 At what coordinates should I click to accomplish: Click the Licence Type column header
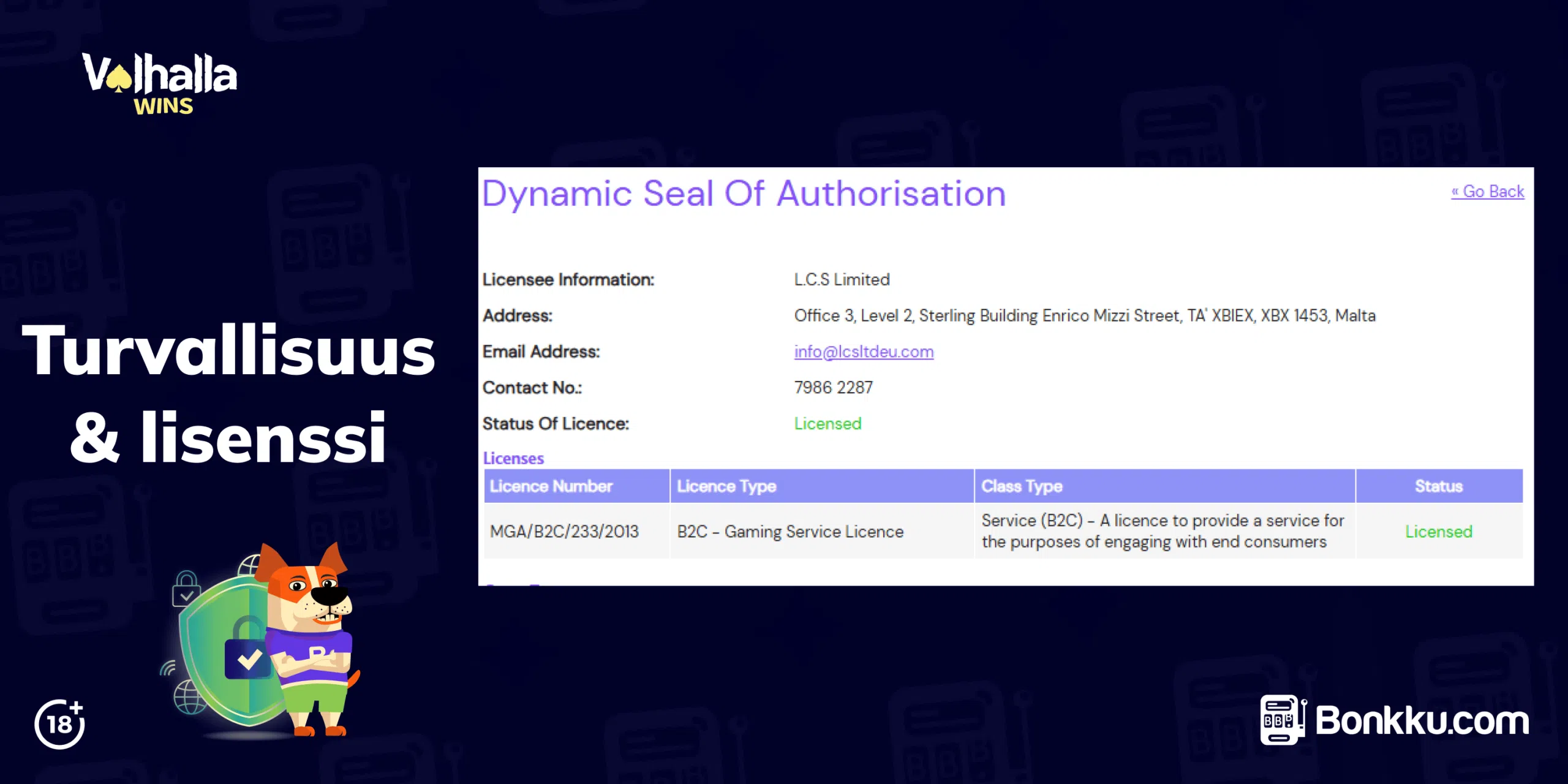(x=726, y=486)
